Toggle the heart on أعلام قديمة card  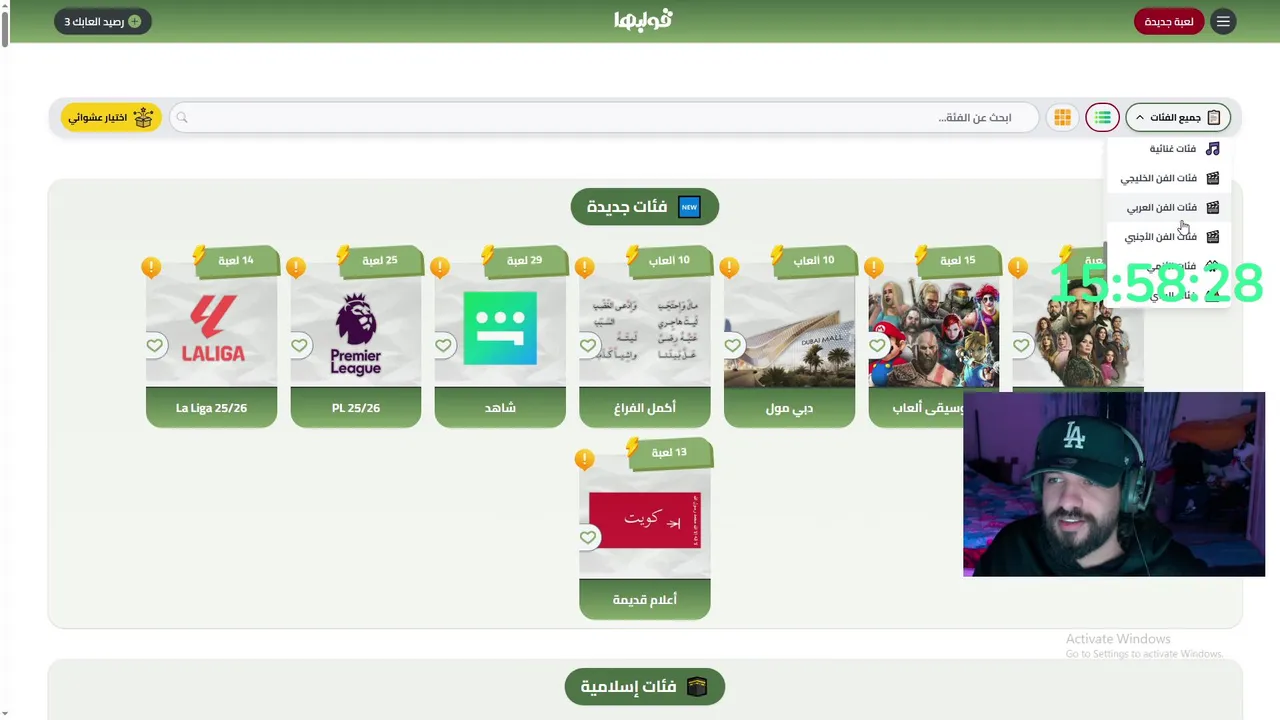(x=588, y=537)
